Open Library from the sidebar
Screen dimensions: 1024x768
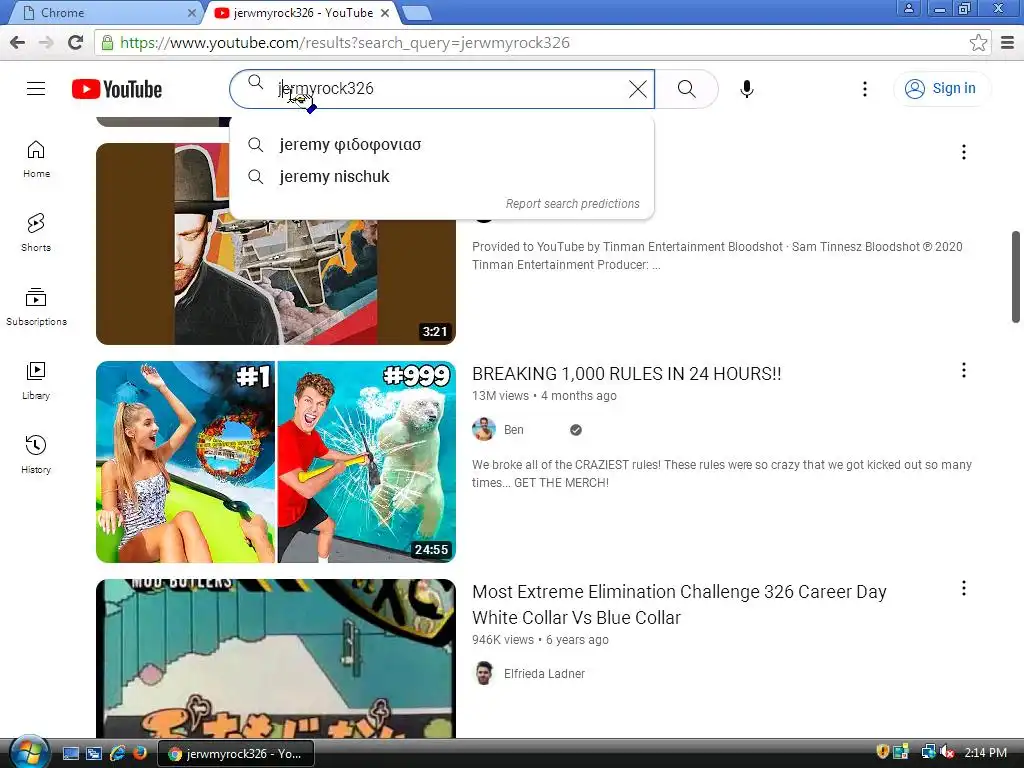(x=36, y=381)
